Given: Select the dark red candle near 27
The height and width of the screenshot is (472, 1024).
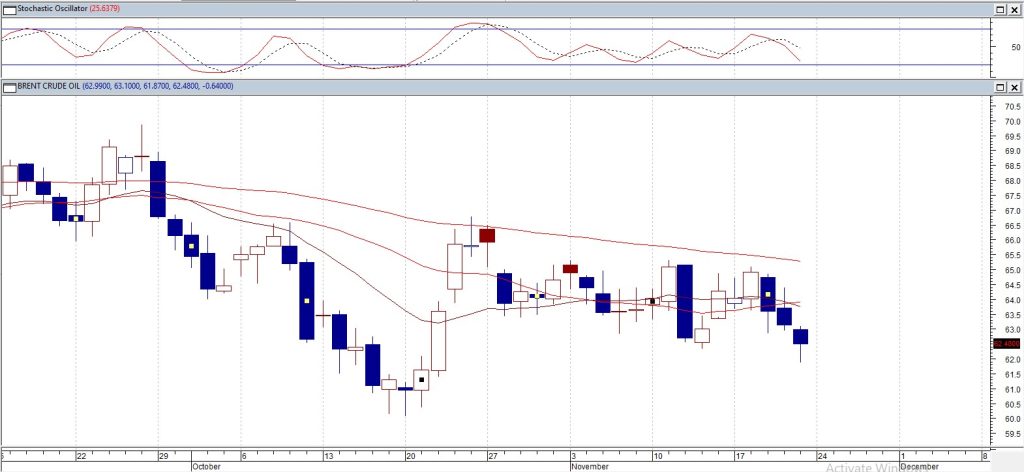Looking at the screenshot, I should tap(487, 236).
